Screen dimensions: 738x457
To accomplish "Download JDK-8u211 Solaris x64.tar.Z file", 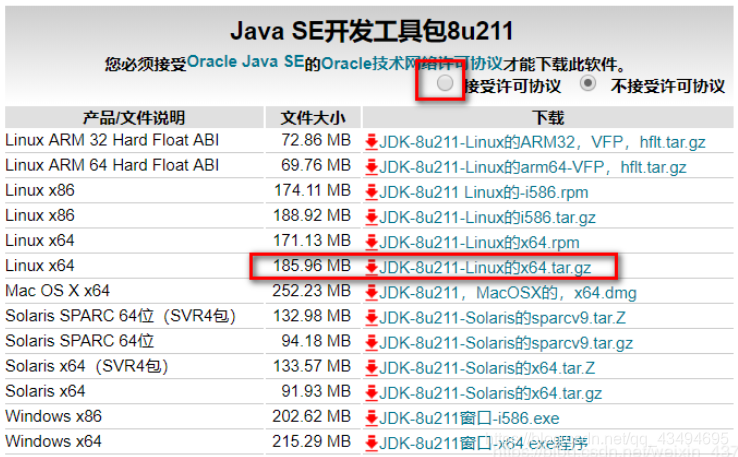I will tap(487, 368).
